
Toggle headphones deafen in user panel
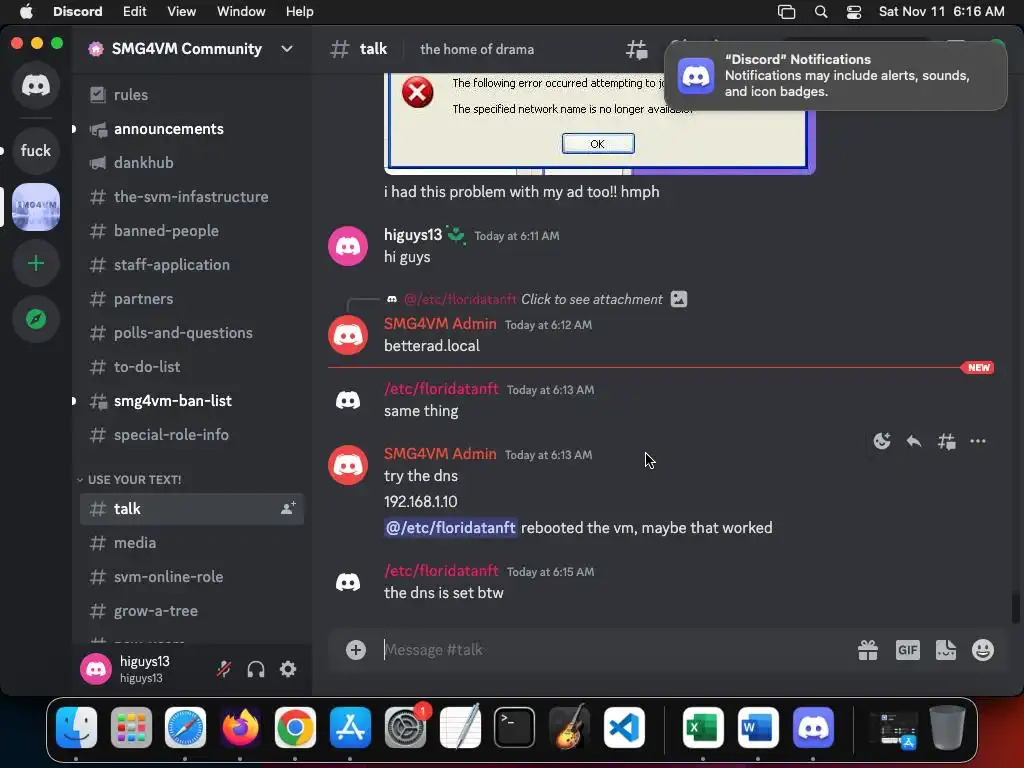point(256,669)
